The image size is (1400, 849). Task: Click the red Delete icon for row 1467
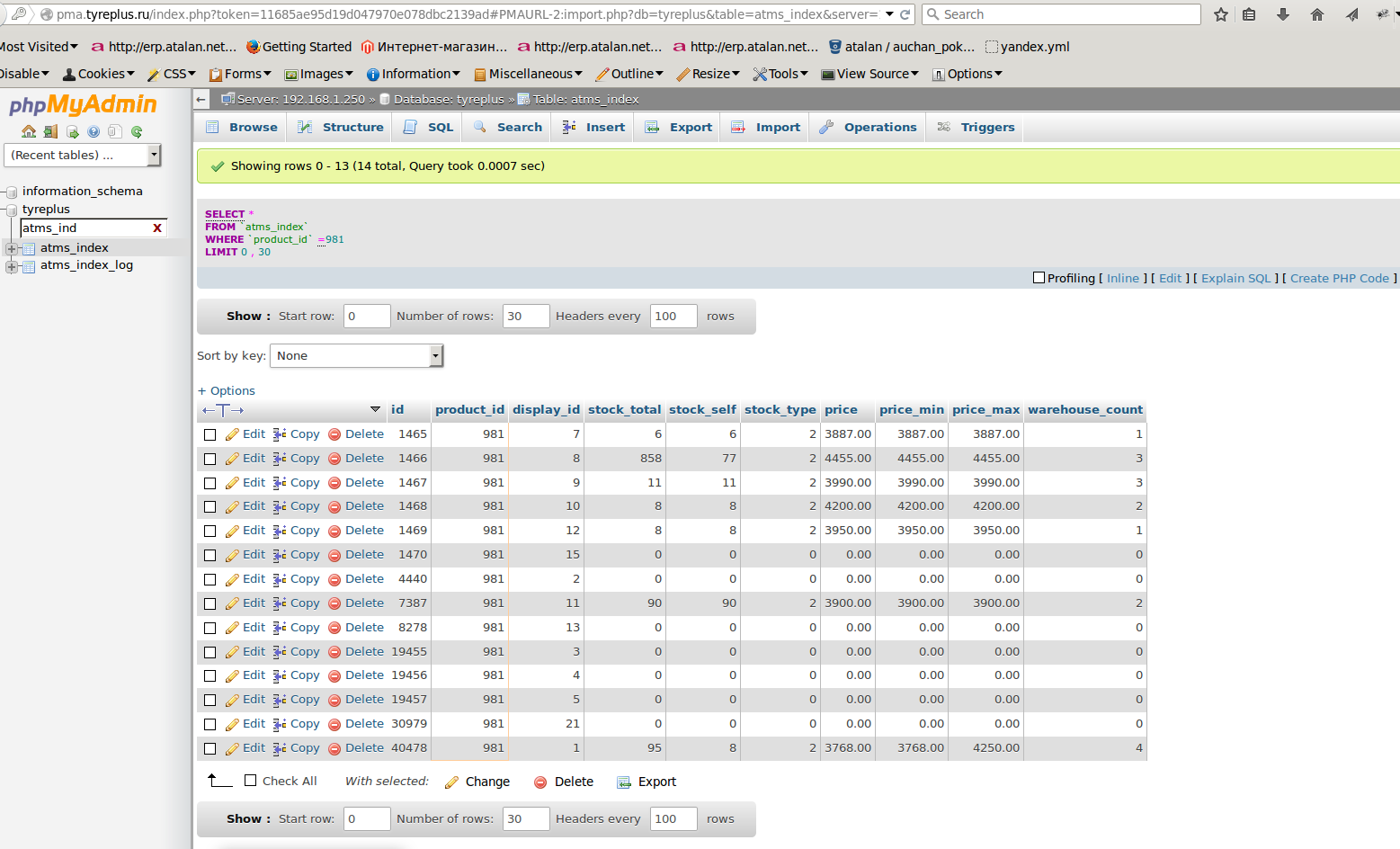click(x=334, y=483)
